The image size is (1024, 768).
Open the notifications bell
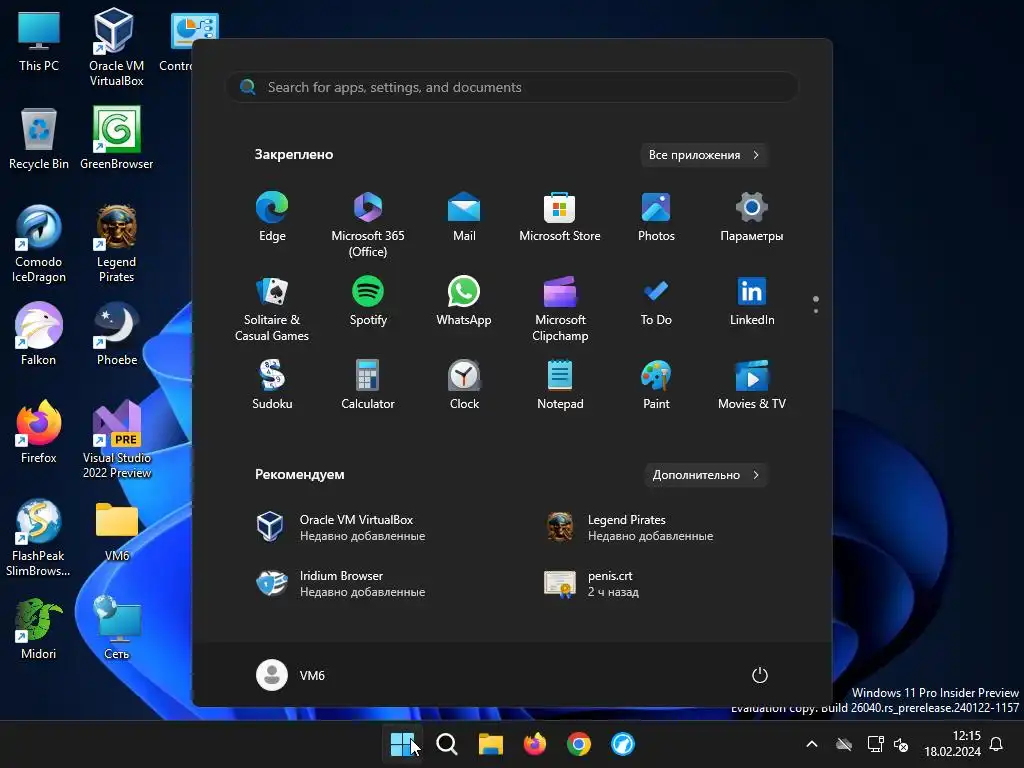(997, 744)
